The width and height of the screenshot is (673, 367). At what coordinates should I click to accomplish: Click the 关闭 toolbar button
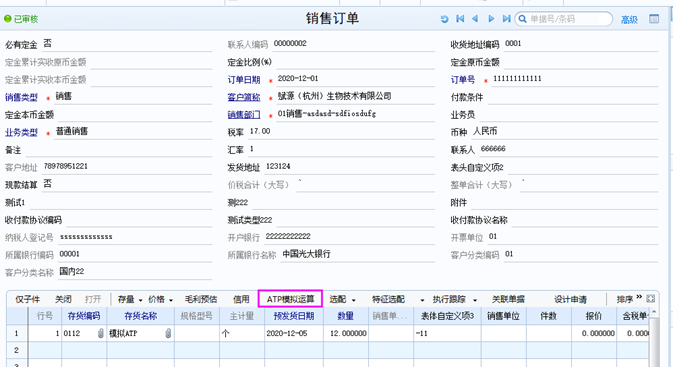click(x=63, y=299)
